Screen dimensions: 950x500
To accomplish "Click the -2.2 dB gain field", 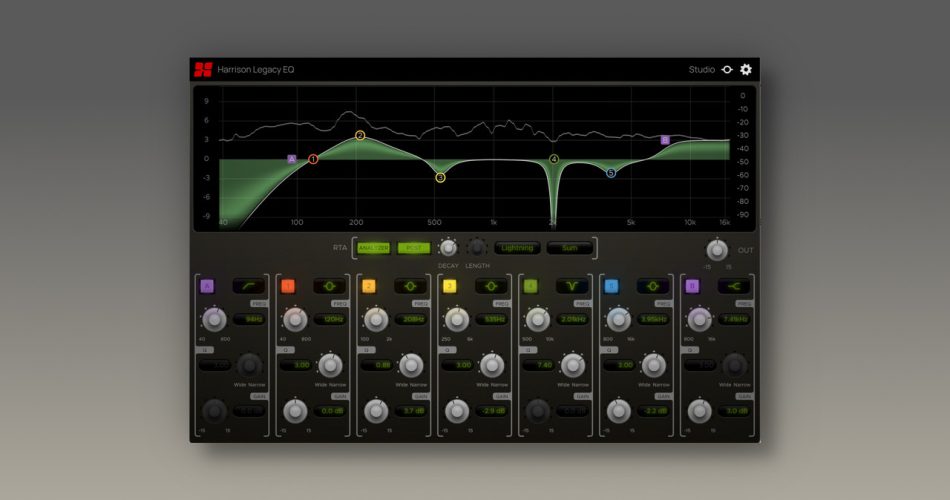I will point(654,411).
